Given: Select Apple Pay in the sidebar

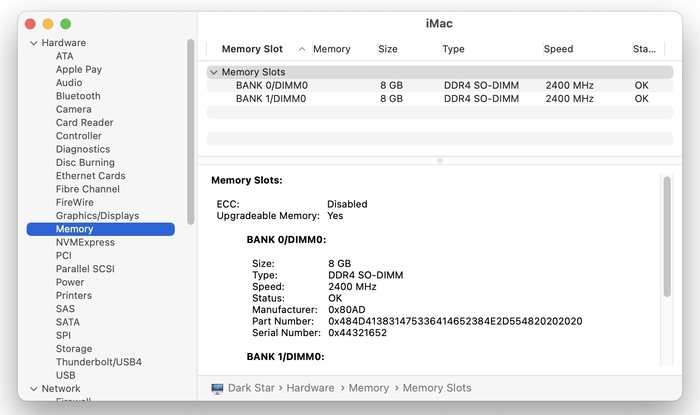Looking at the screenshot, I should [x=79, y=70].
